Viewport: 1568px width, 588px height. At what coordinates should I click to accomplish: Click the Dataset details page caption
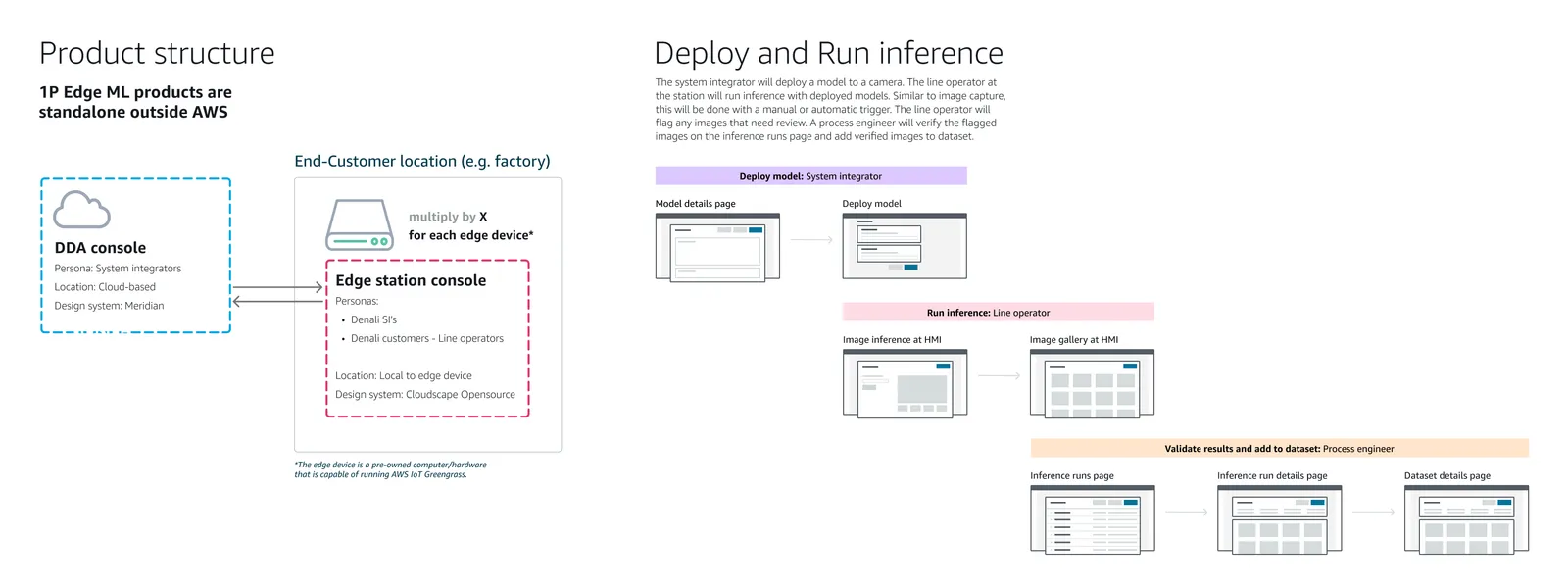point(1447,476)
